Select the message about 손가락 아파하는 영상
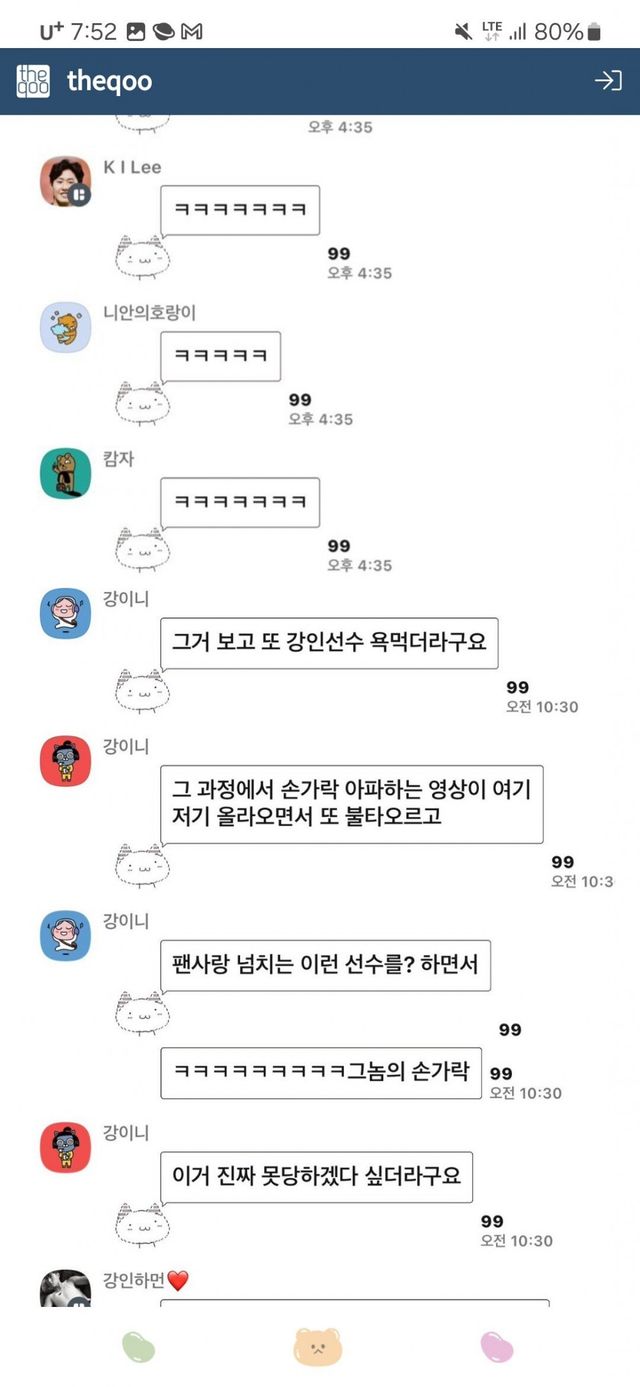This screenshot has height=1387, width=640. 351,803
